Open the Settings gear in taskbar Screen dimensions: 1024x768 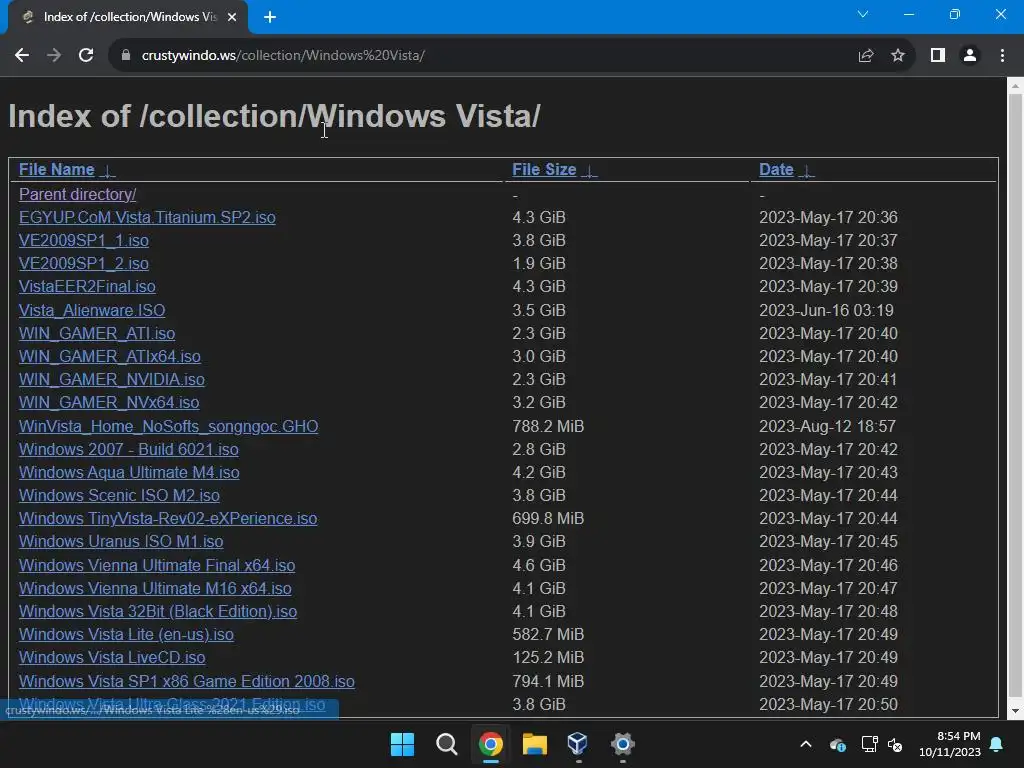(x=622, y=744)
